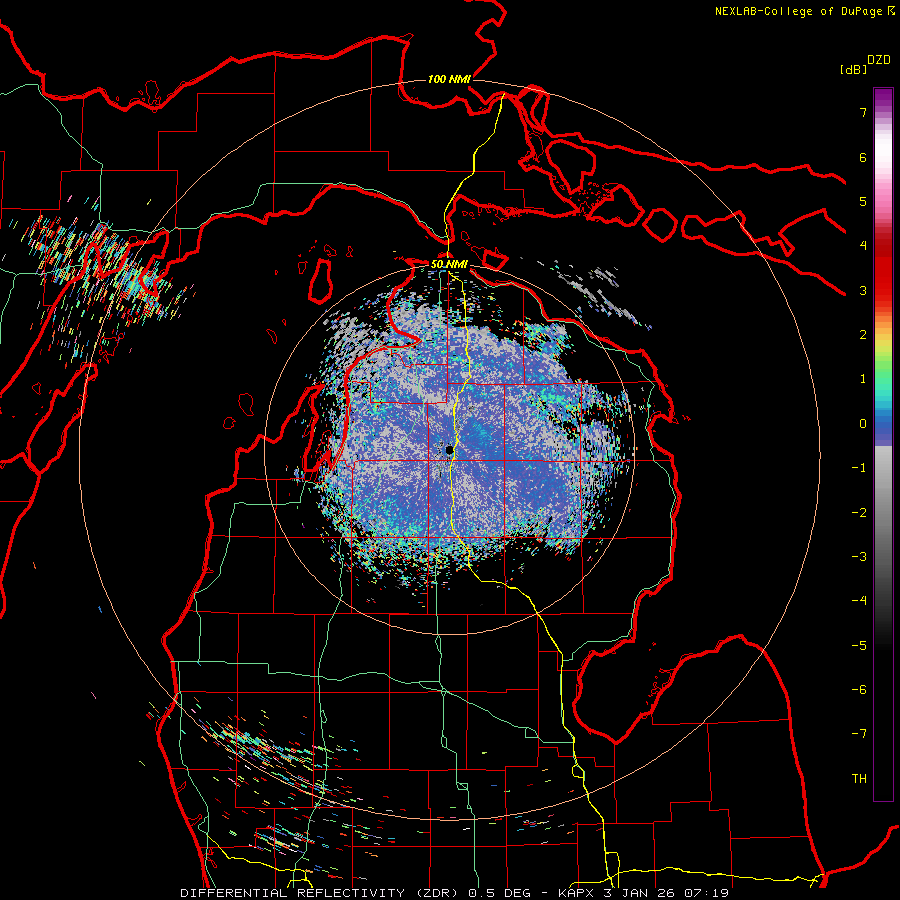
Task: Click the ZDR color scale bar
Action: point(883,444)
